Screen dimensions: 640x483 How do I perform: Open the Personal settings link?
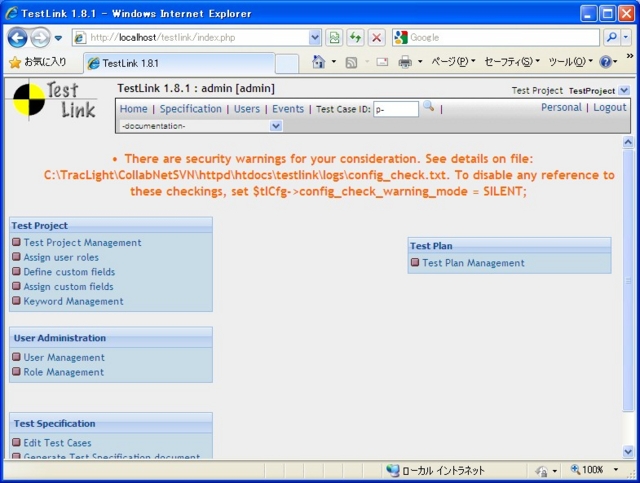(x=561, y=107)
